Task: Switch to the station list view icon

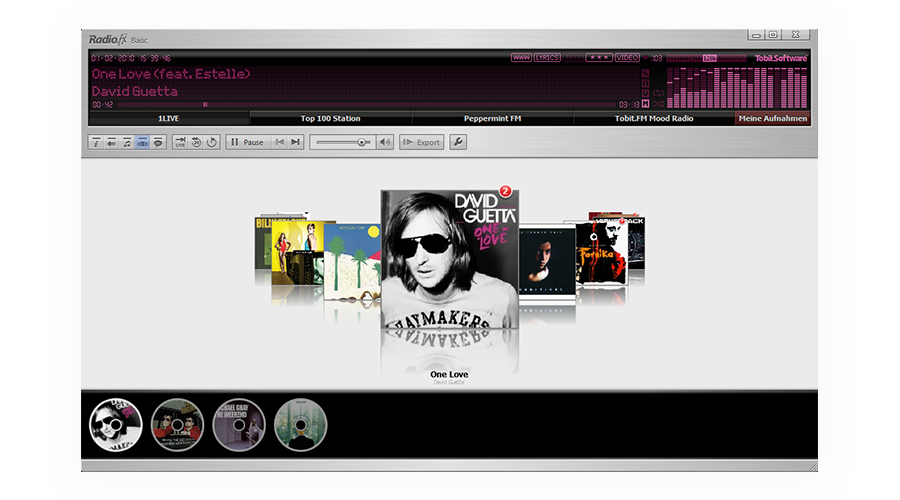Action: point(111,142)
